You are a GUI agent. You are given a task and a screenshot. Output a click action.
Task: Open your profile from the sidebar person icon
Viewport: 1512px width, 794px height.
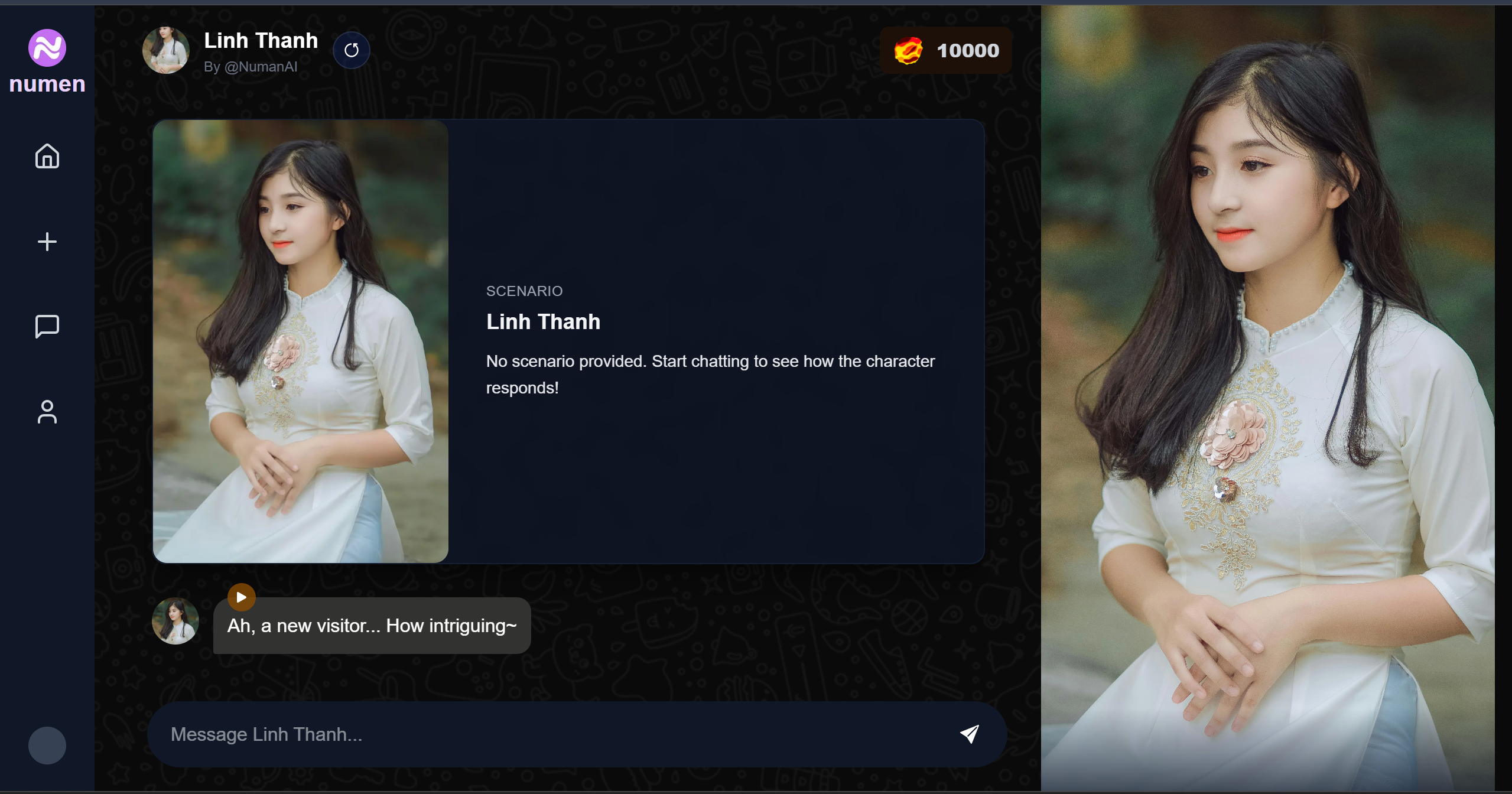coord(47,412)
